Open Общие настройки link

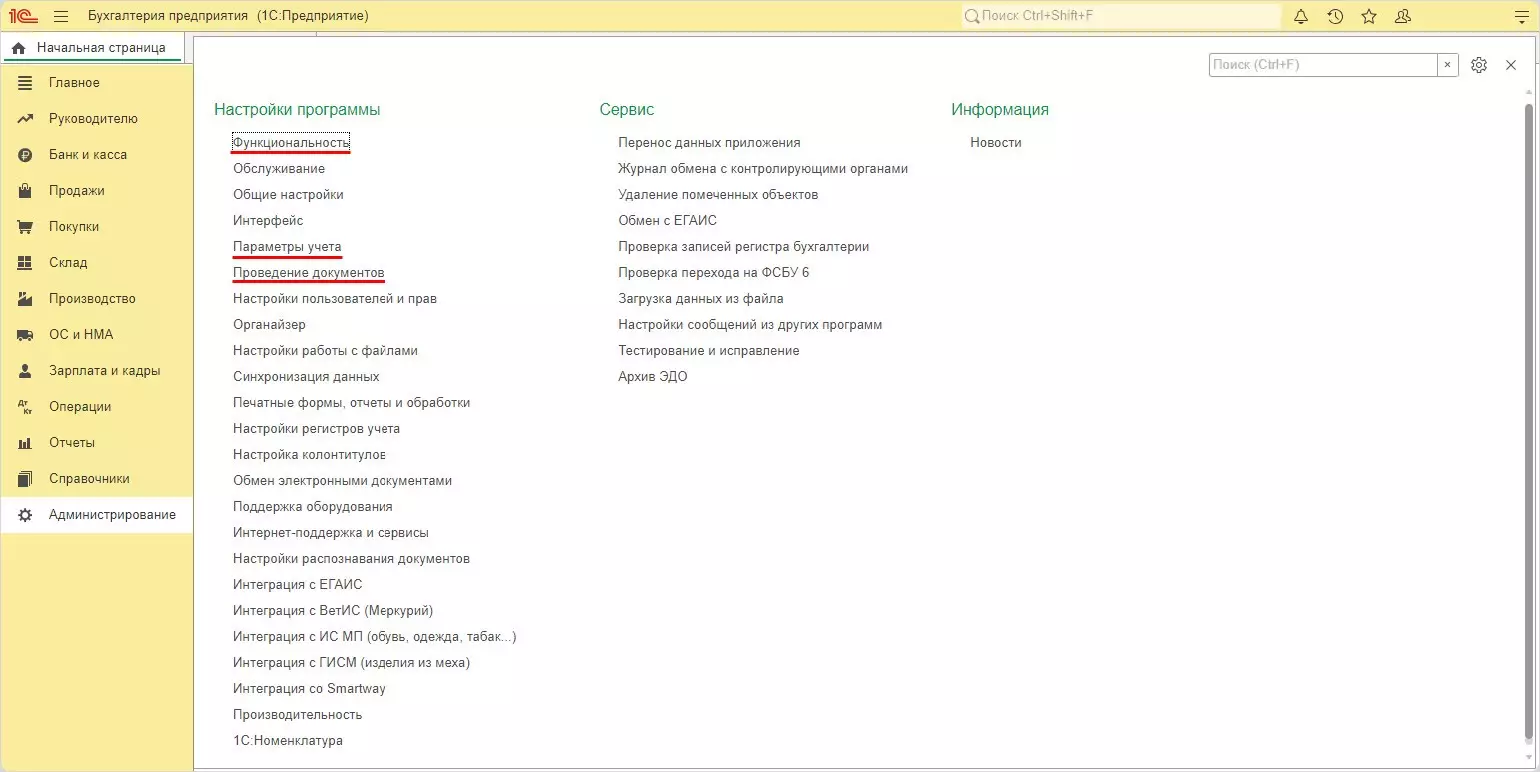tap(288, 195)
